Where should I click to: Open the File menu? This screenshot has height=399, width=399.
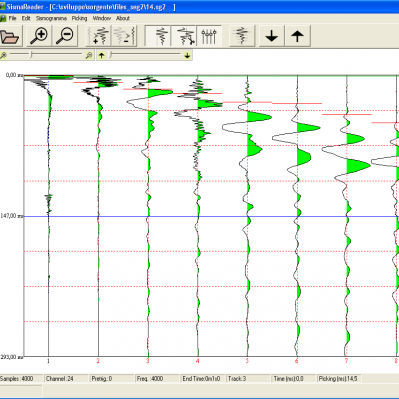tap(12, 18)
